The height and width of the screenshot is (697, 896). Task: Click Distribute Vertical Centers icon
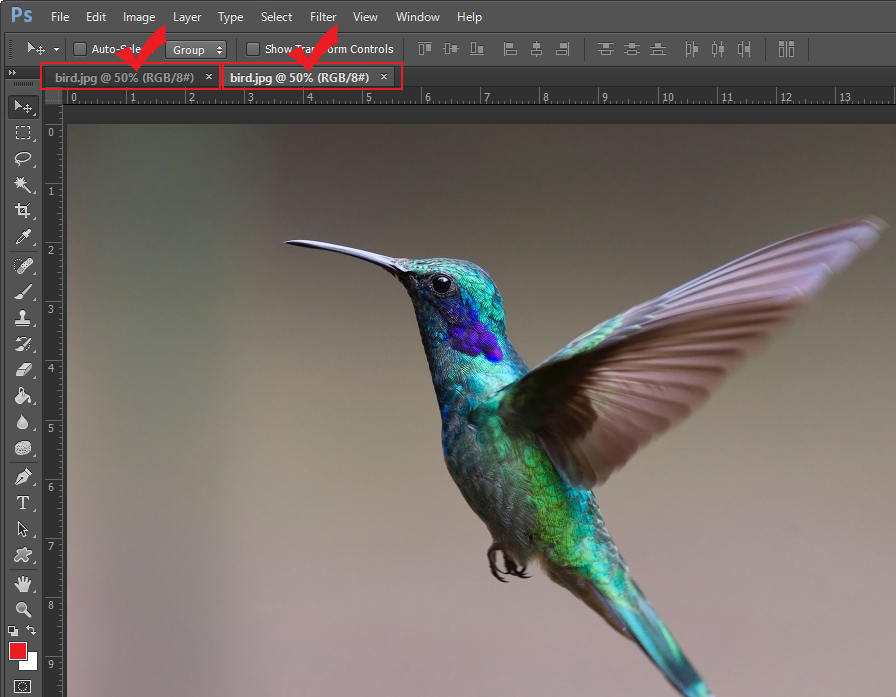click(x=632, y=49)
